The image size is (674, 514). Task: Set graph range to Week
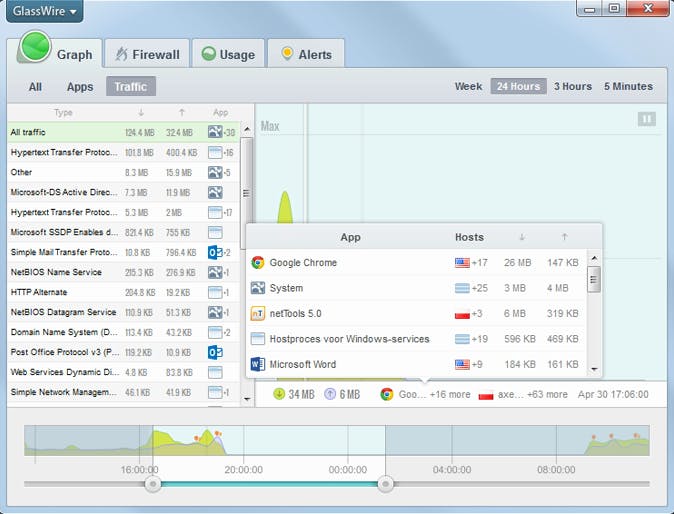468,86
